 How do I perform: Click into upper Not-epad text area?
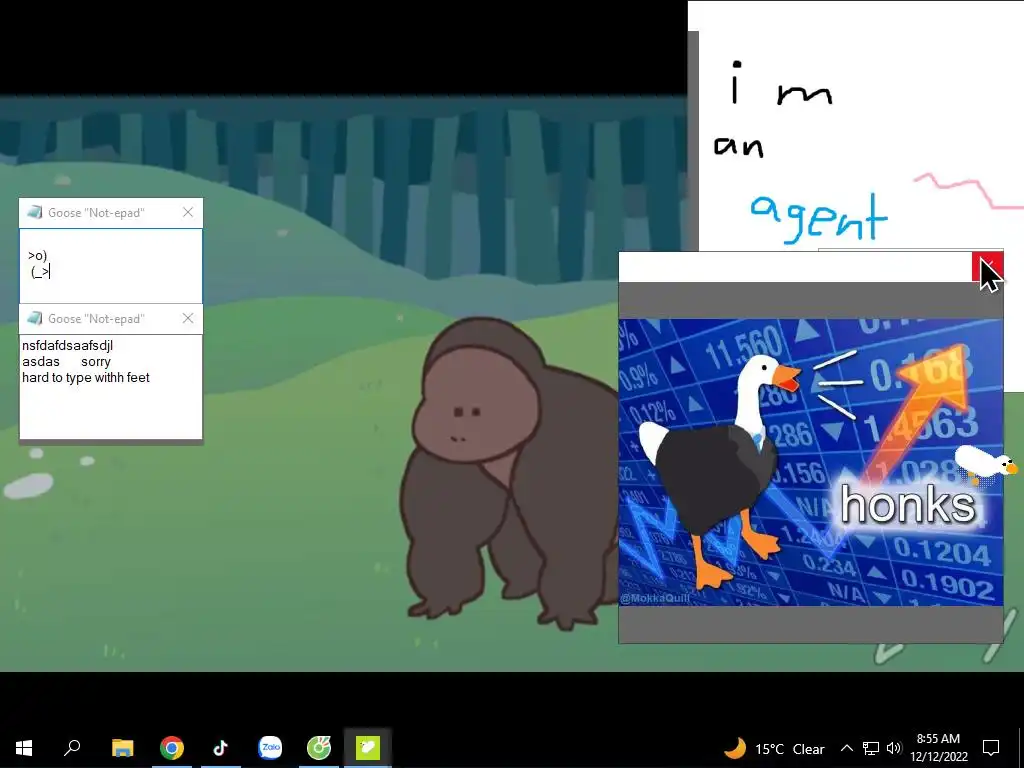(x=111, y=266)
